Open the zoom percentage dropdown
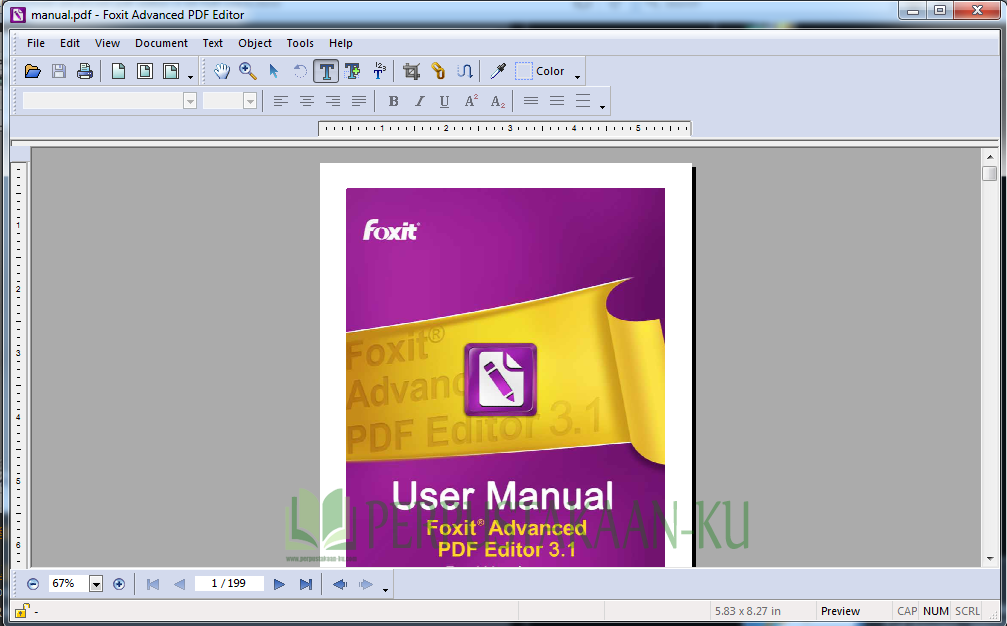Viewport: 1007px width, 626px height. click(96, 584)
